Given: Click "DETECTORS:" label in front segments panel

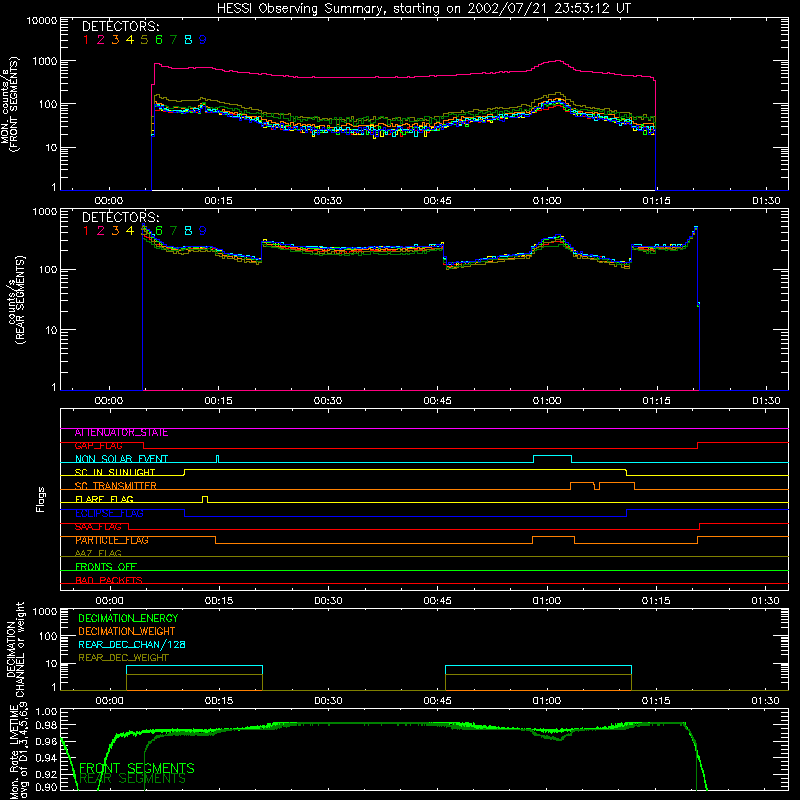Looking at the screenshot, I should (x=121, y=26).
